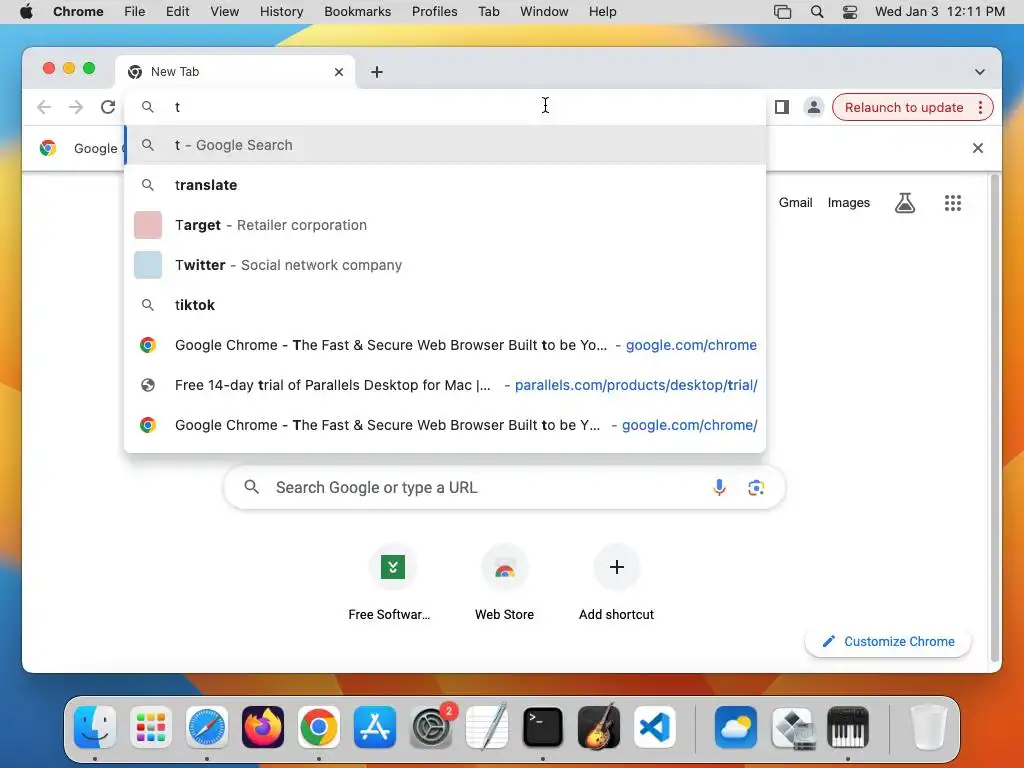This screenshot has height=768, width=1024.
Task: Click Customize Chrome button
Action: (x=888, y=641)
